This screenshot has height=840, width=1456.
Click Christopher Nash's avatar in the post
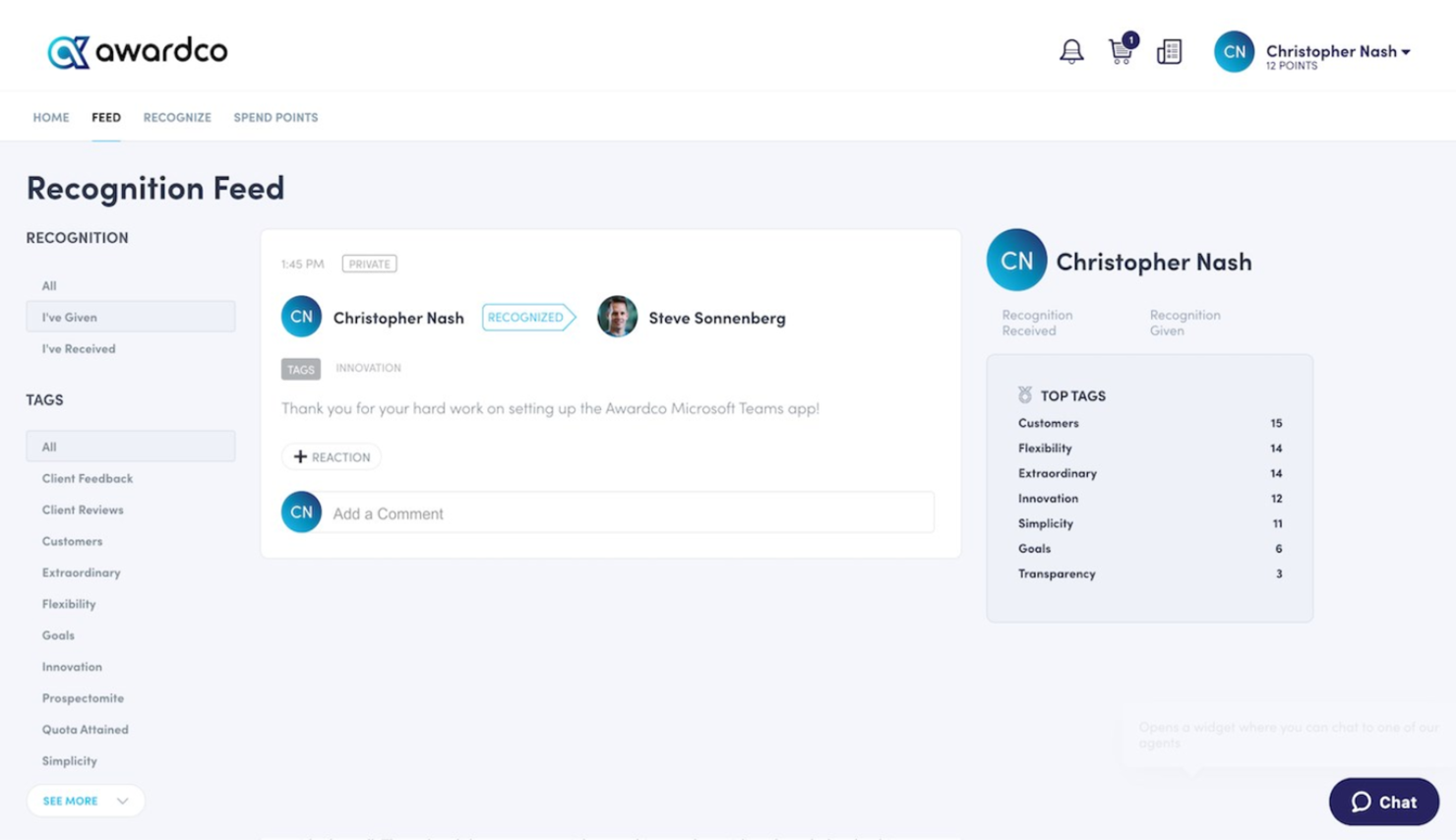301,317
